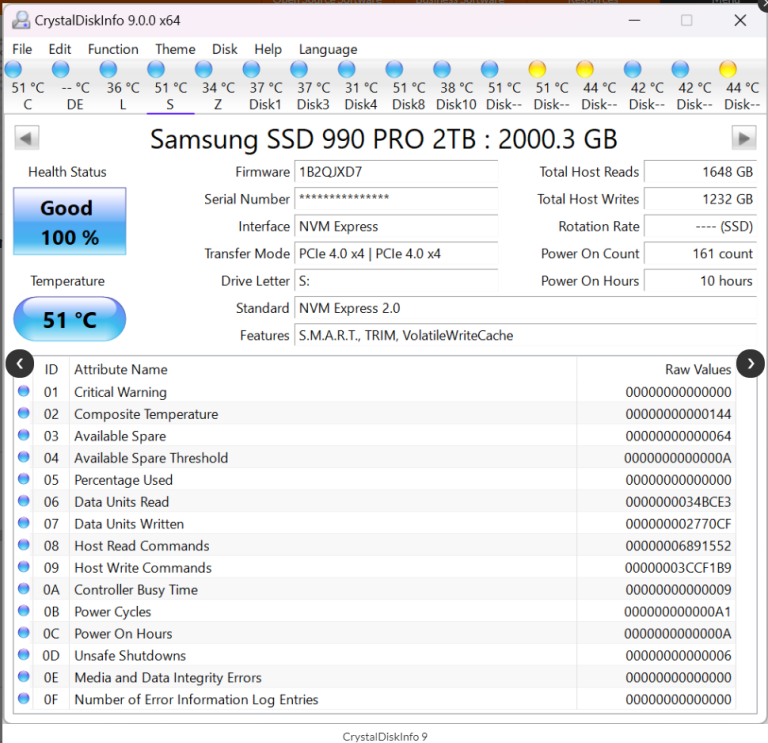Open the Theme menu

pyautogui.click(x=175, y=49)
